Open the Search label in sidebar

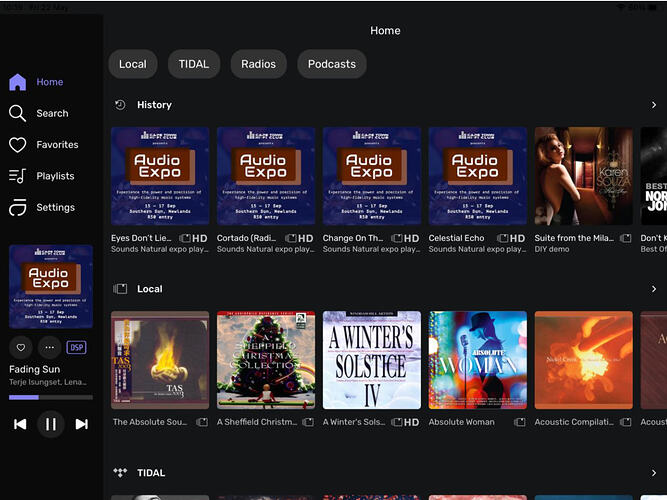pyautogui.click(x=52, y=113)
